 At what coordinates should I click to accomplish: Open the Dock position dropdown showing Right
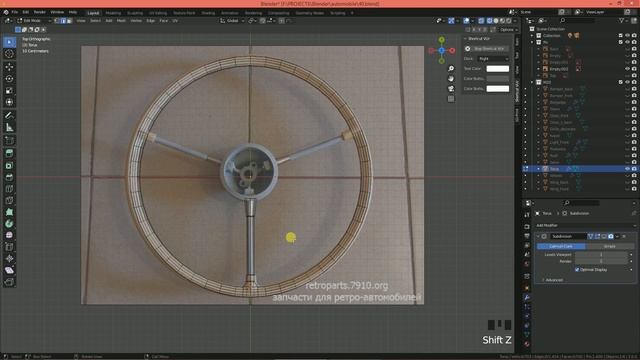coord(493,59)
